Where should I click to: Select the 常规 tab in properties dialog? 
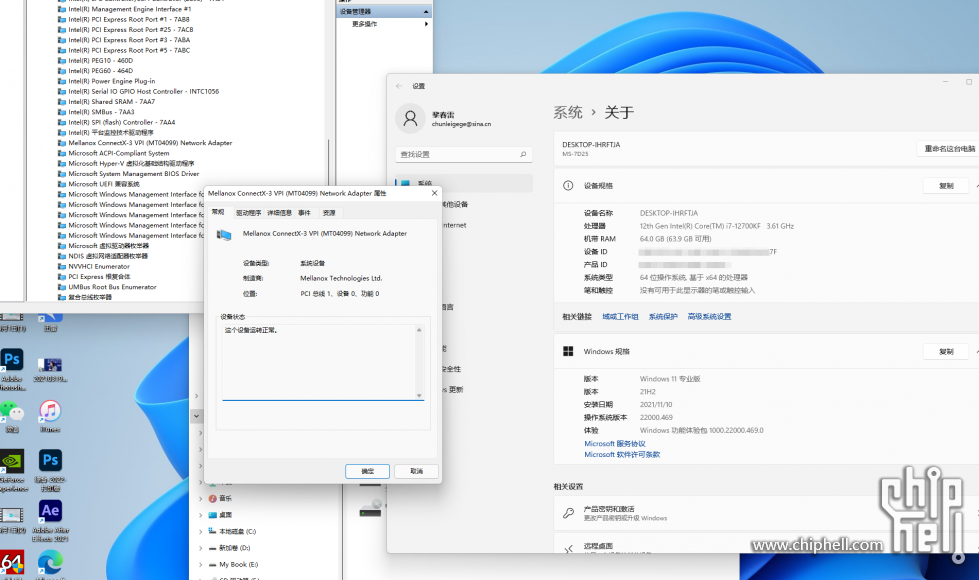218,212
